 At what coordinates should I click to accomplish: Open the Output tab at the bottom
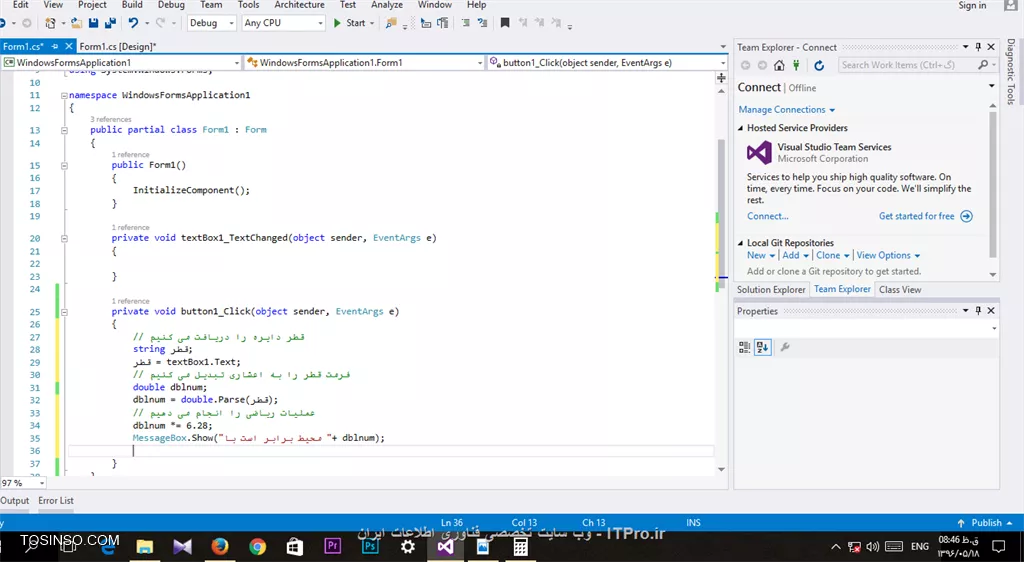point(15,501)
